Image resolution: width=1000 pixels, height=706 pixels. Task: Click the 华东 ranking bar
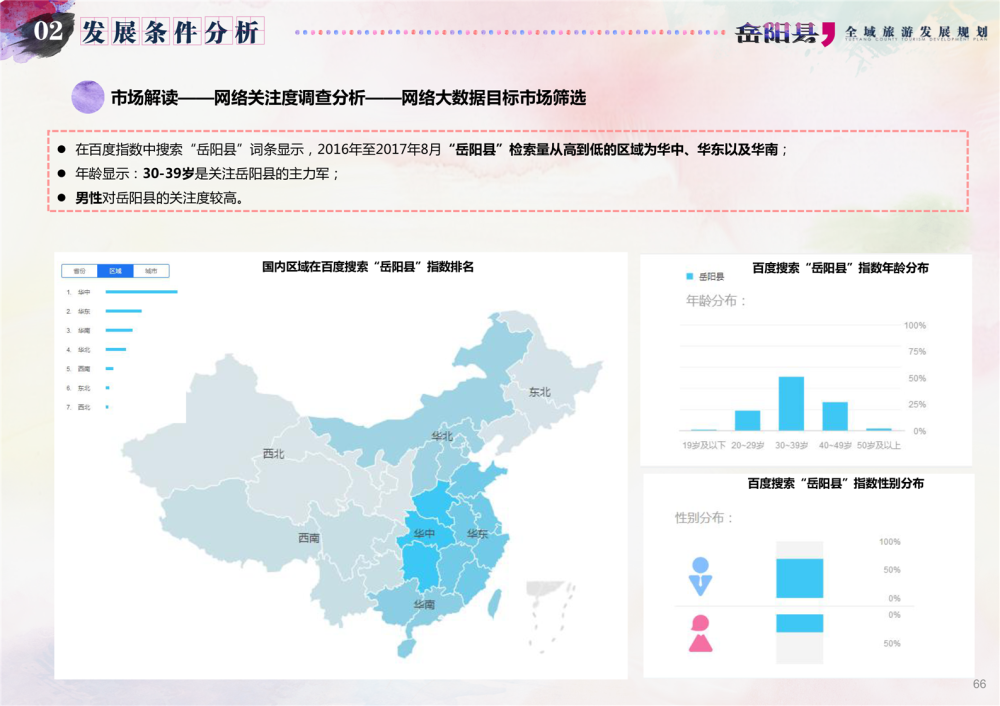point(123,311)
